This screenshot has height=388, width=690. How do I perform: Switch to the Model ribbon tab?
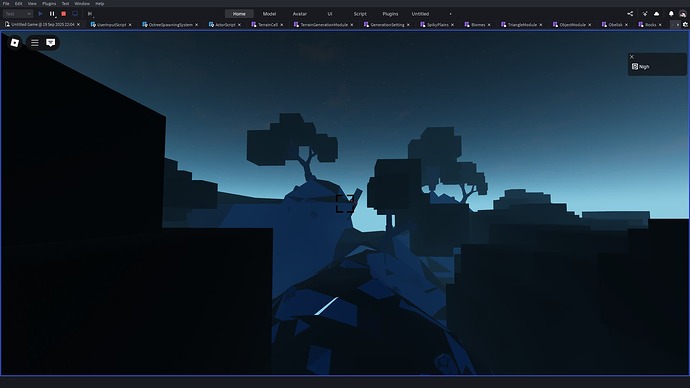[269, 14]
